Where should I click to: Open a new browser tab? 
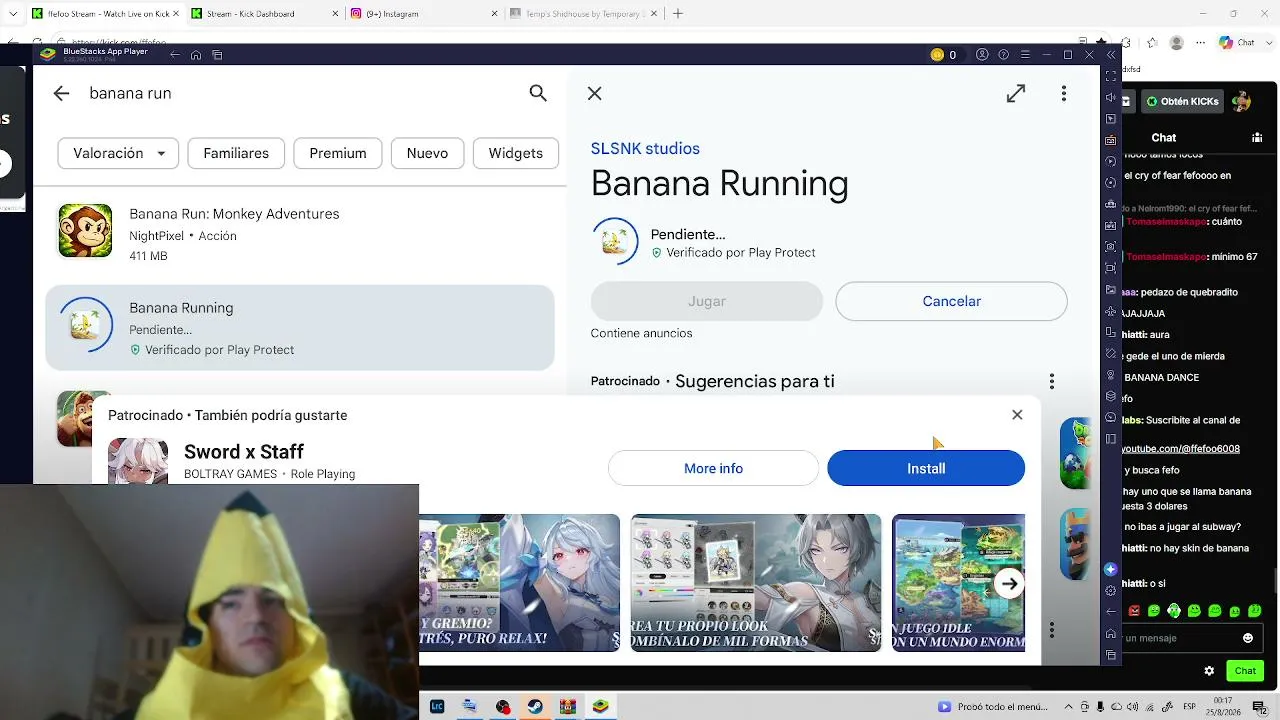click(x=678, y=13)
